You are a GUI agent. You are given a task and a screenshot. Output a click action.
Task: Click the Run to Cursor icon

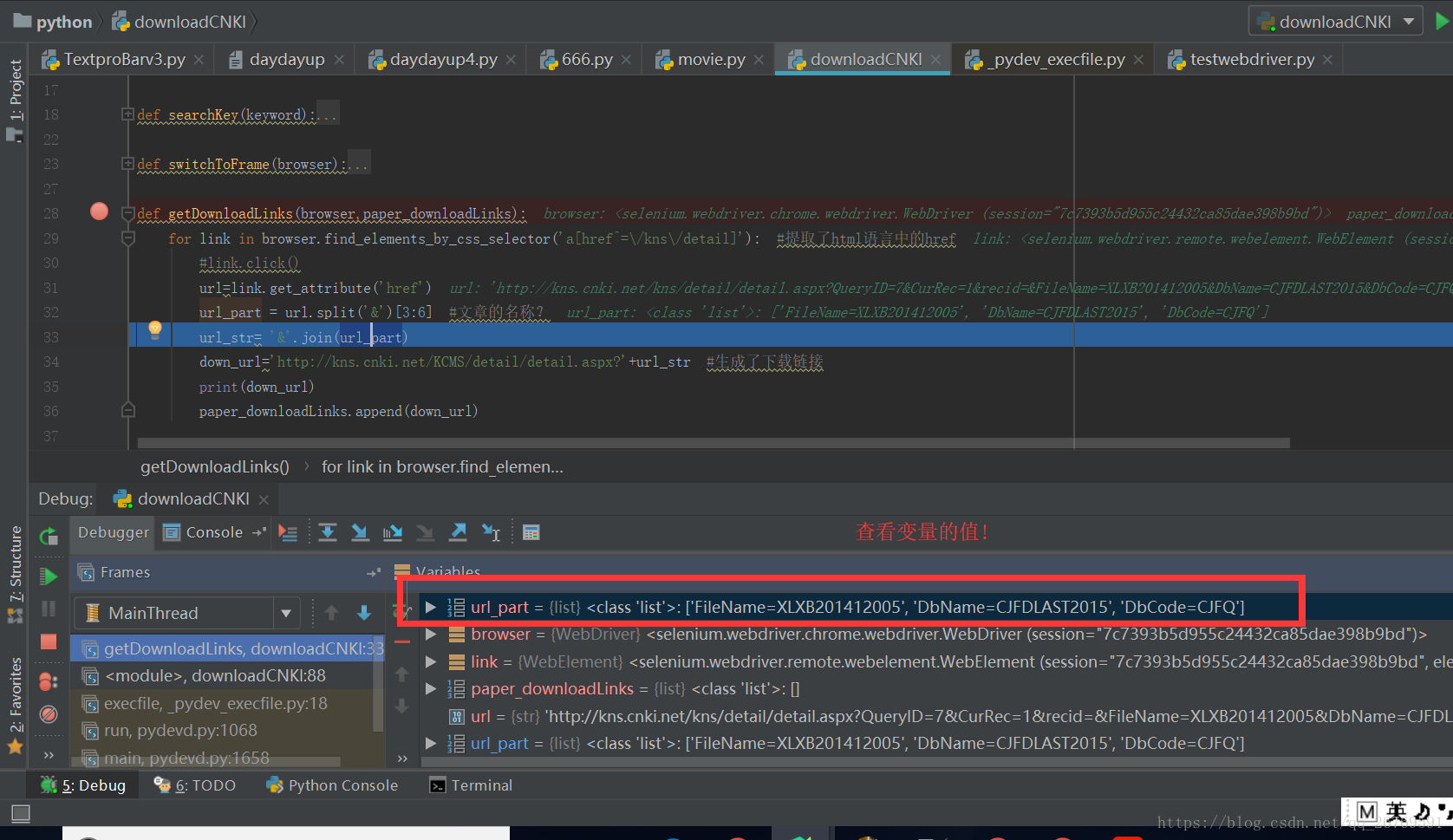click(491, 533)
